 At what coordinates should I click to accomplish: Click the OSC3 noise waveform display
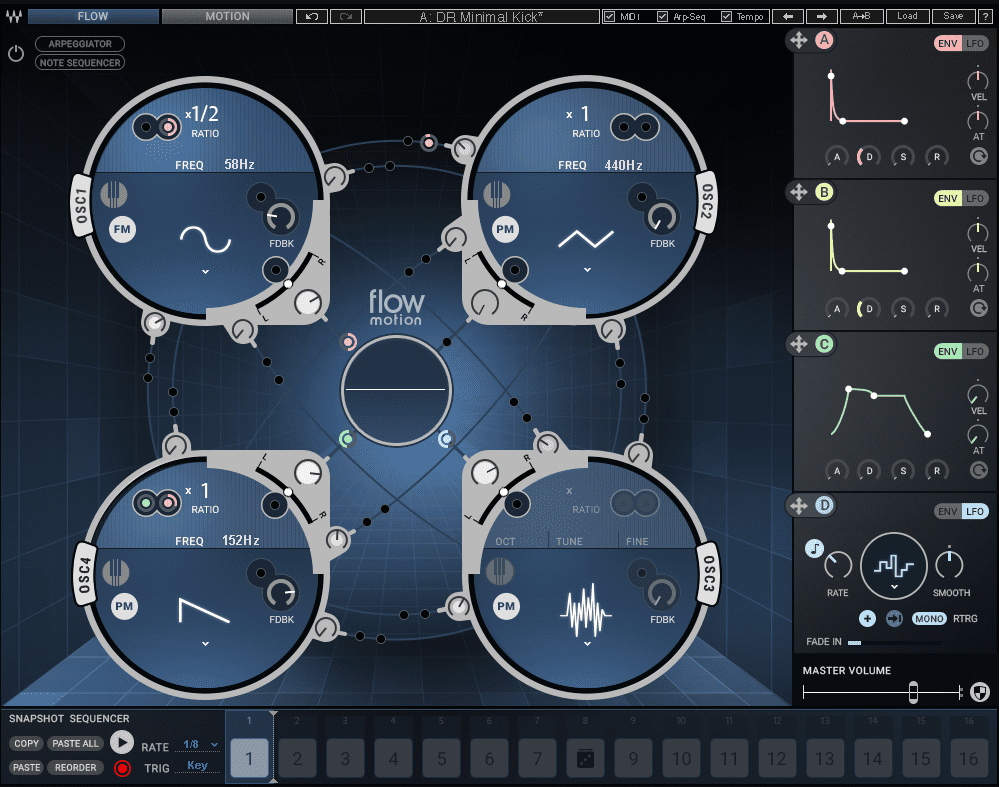point(586,610)
